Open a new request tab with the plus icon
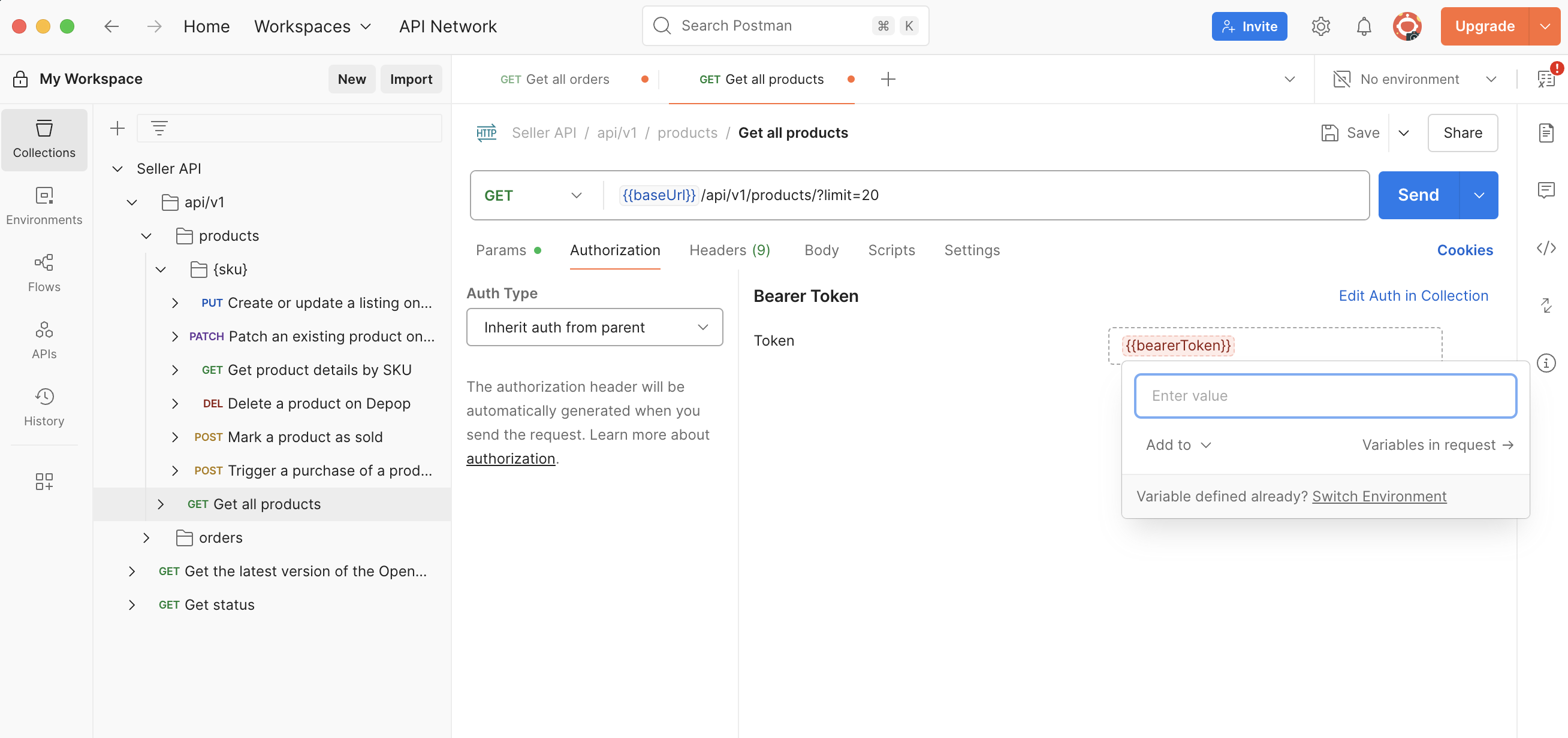1568x738 pixels. 888,79
